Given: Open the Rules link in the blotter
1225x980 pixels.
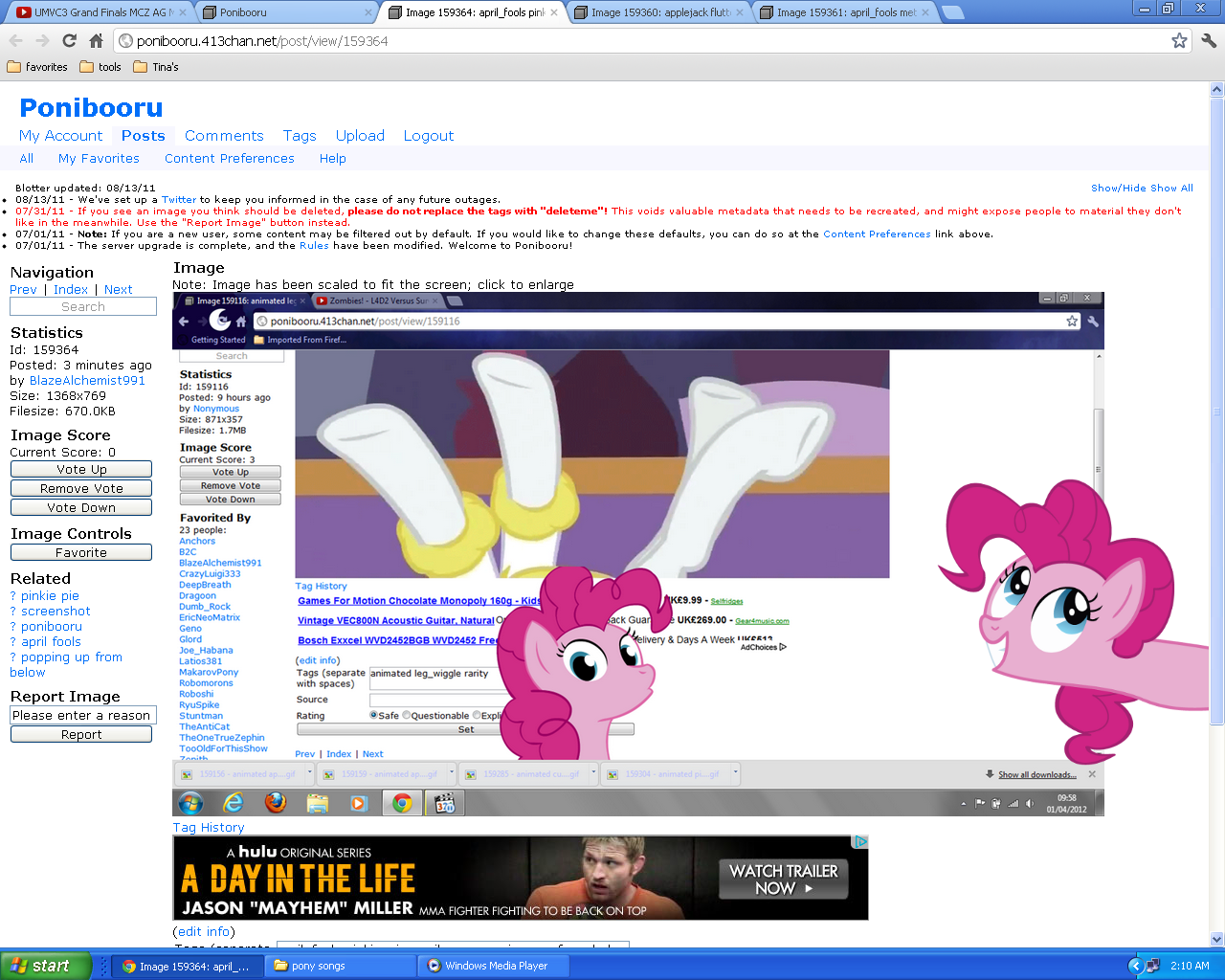Looking at the screenshot, I should (314, 246).
